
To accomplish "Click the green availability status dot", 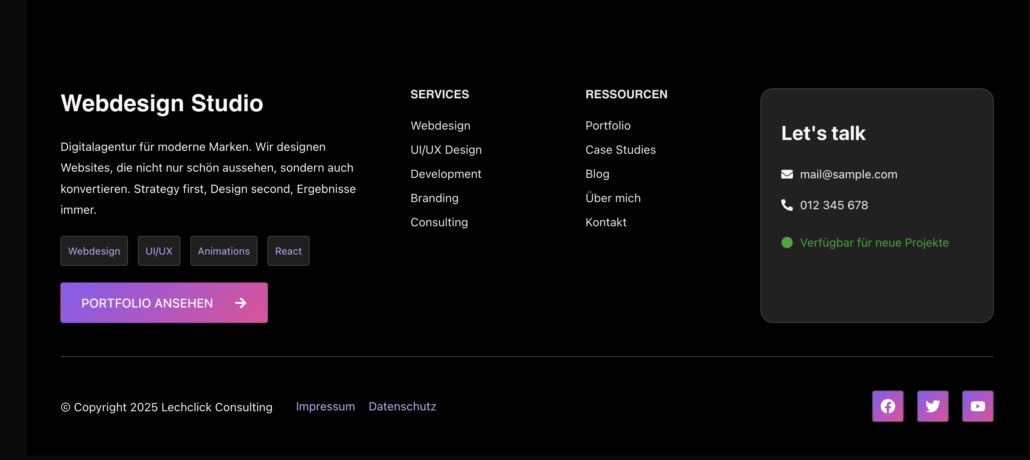I will 787,243.
